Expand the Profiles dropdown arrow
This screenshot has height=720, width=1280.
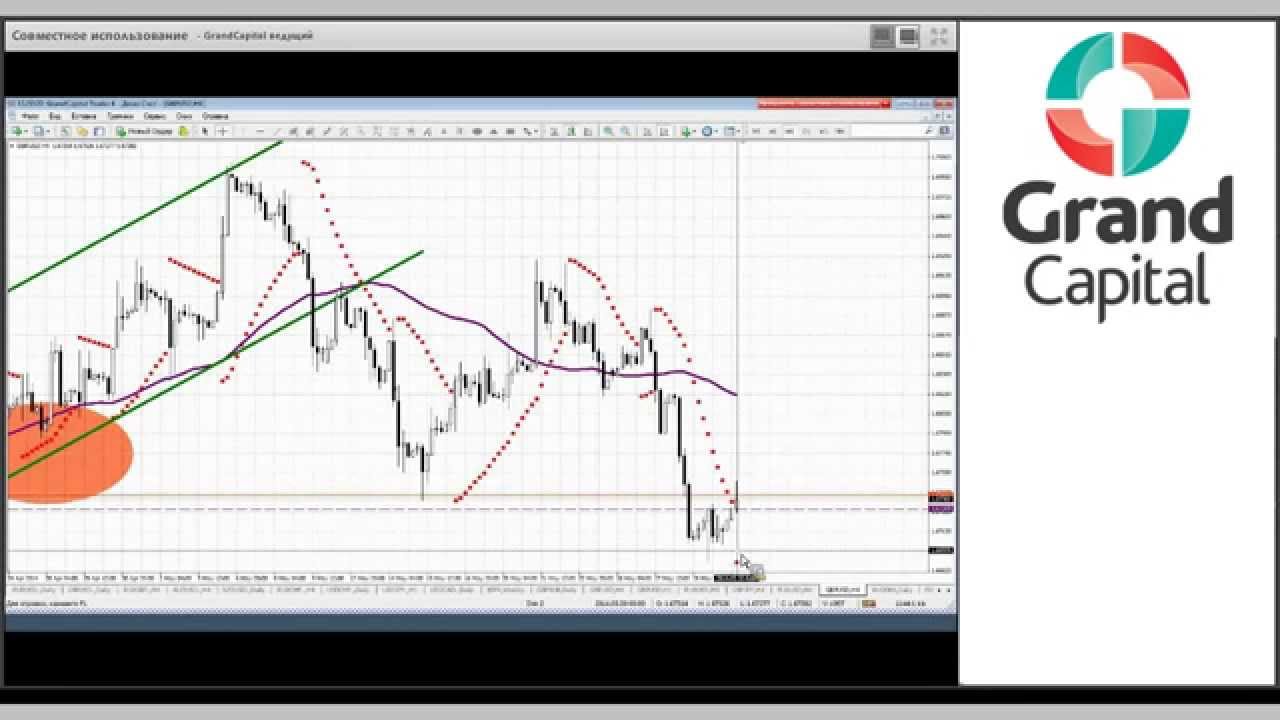click(x=48, y=131)
